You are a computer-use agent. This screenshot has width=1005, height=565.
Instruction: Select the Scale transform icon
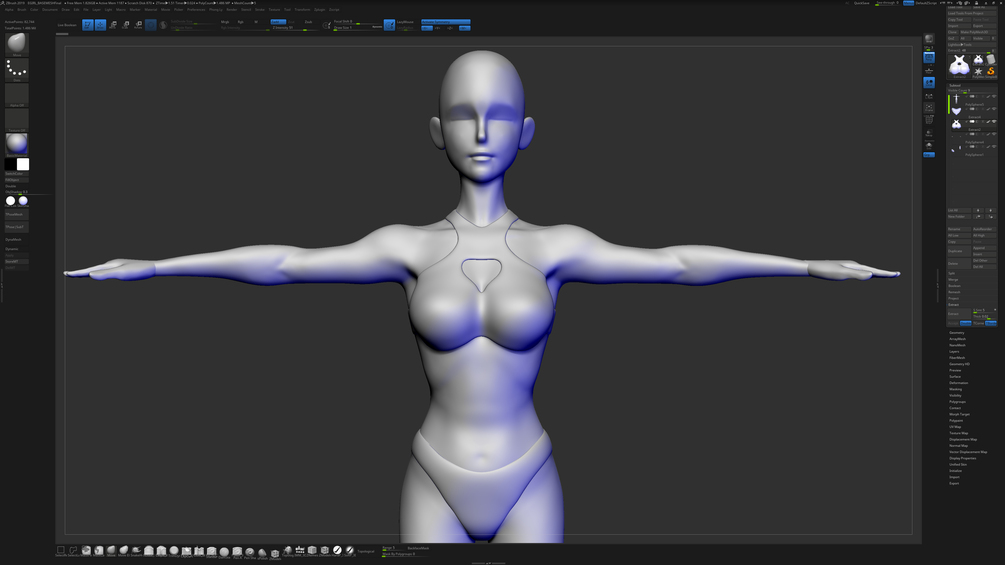[x=126, y=25]
